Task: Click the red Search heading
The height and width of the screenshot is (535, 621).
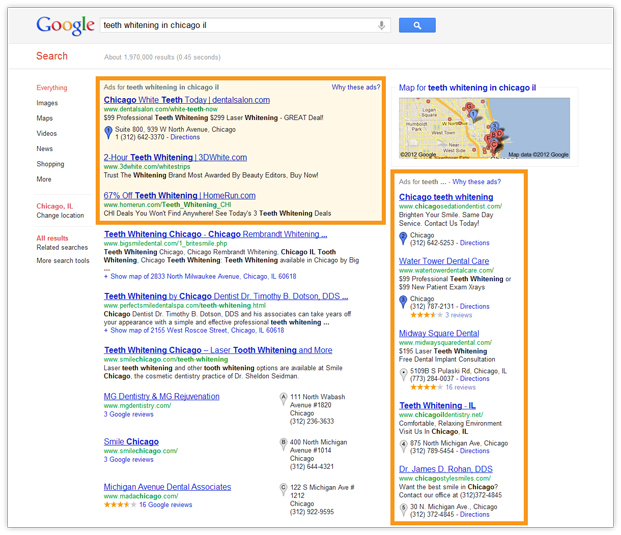Action: (52, 56)
